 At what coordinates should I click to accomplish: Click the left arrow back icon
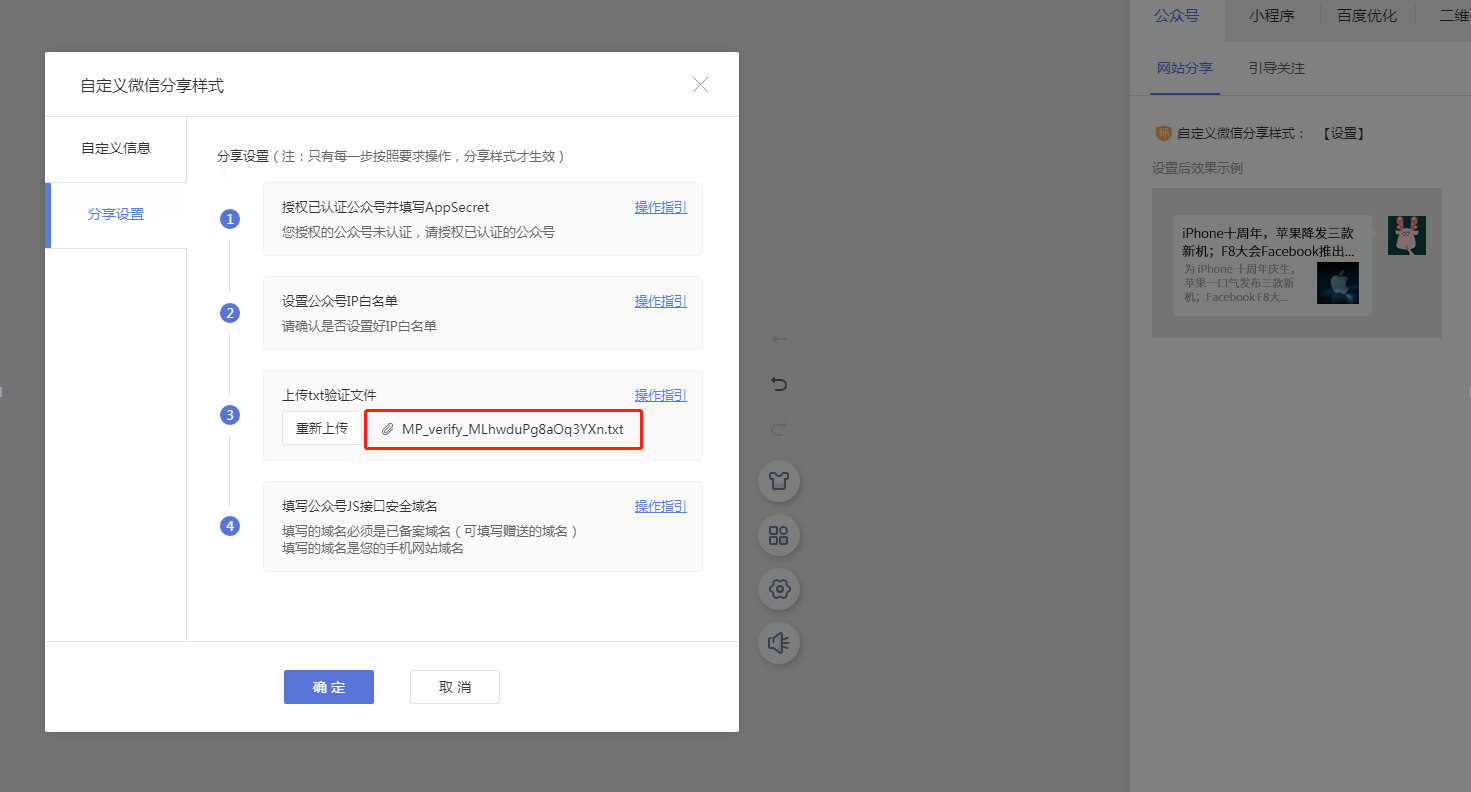[779, 339]
